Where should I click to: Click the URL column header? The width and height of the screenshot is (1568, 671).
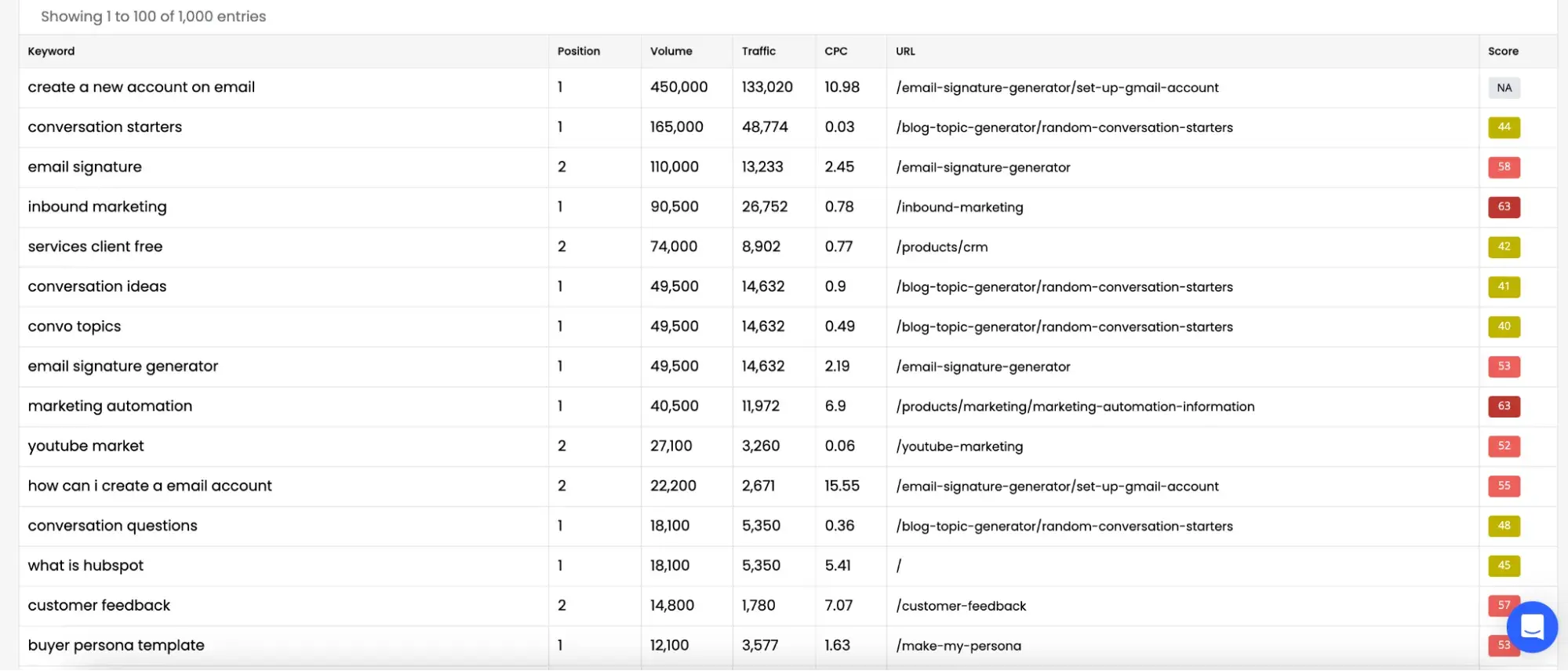tap(905, 51)
